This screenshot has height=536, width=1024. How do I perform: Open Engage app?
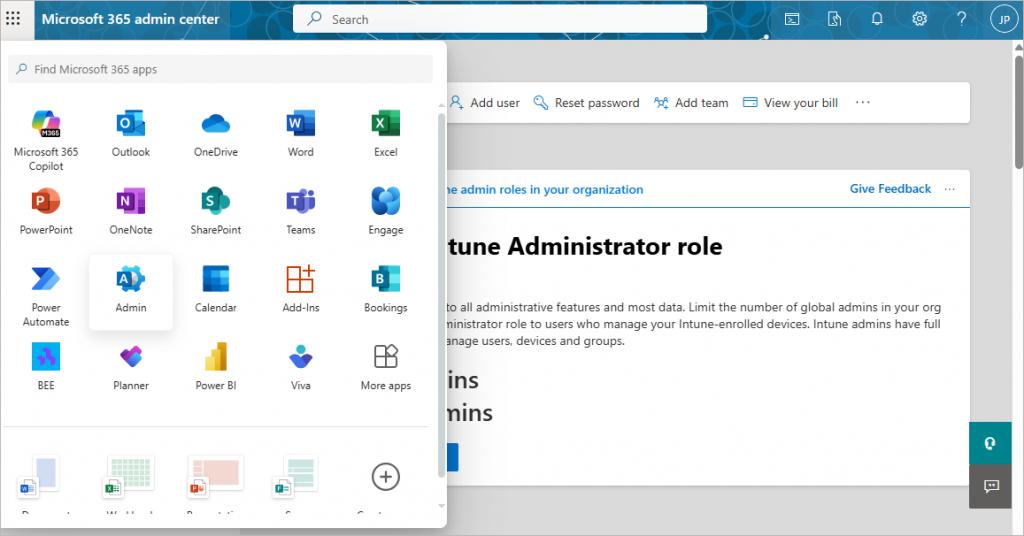point(385,212)
